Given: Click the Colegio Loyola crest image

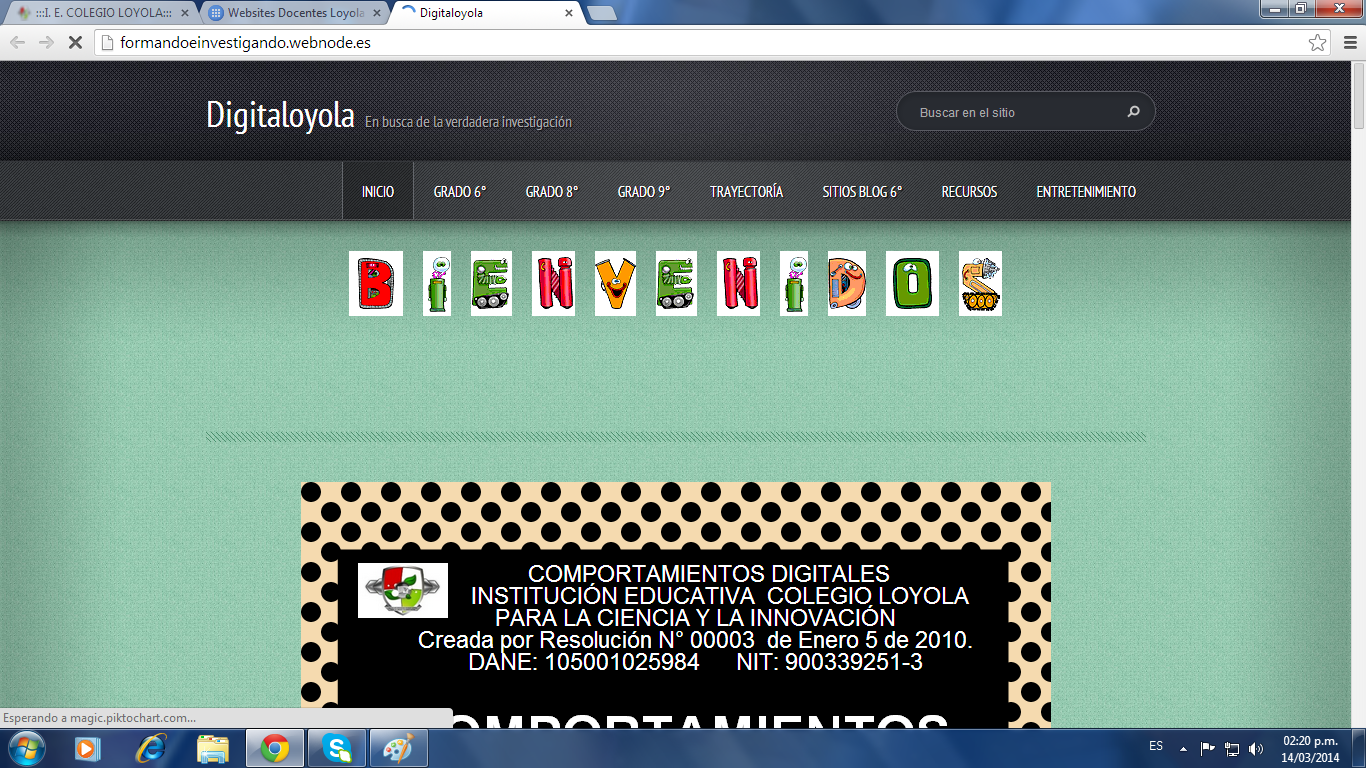Looking at the screenshot, I should tap(402, 590).
